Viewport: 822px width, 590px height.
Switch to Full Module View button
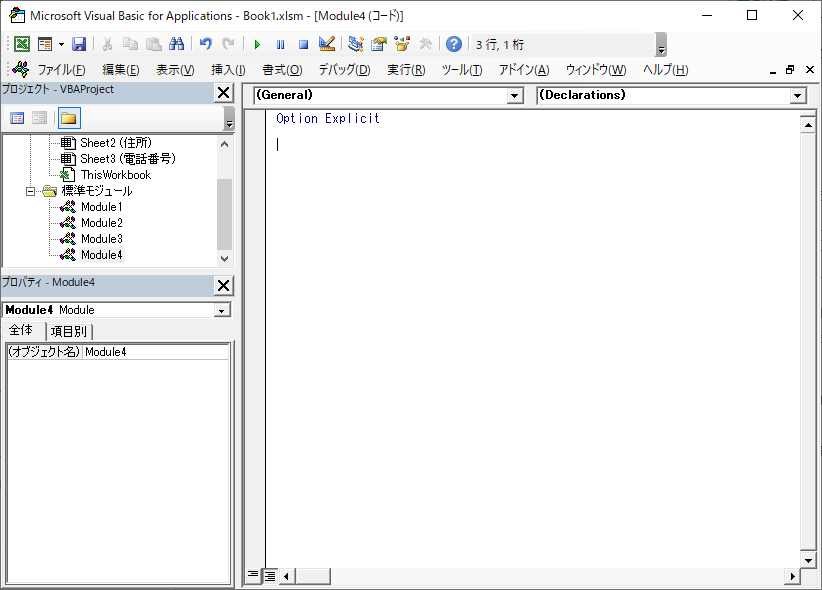(270, 576)
